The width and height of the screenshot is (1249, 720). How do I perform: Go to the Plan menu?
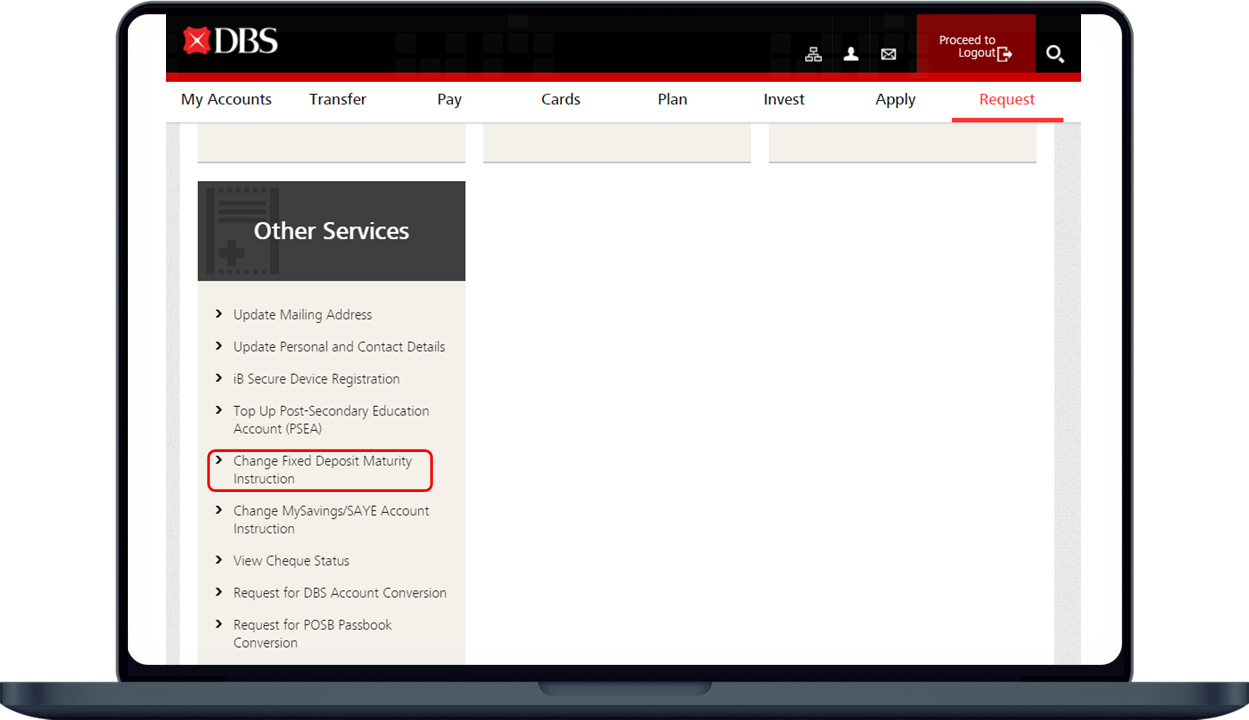tap(672, 99)
